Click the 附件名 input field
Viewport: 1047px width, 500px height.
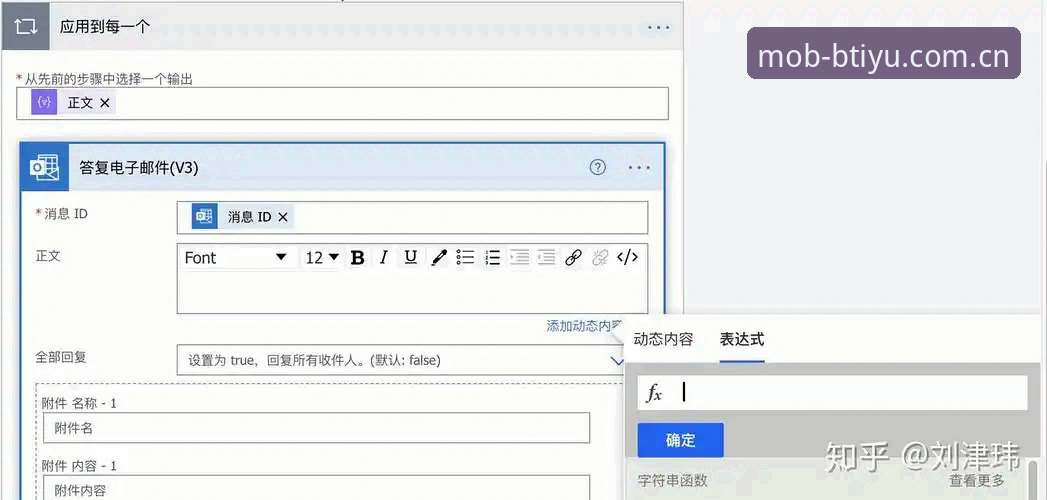pos(317,428)
